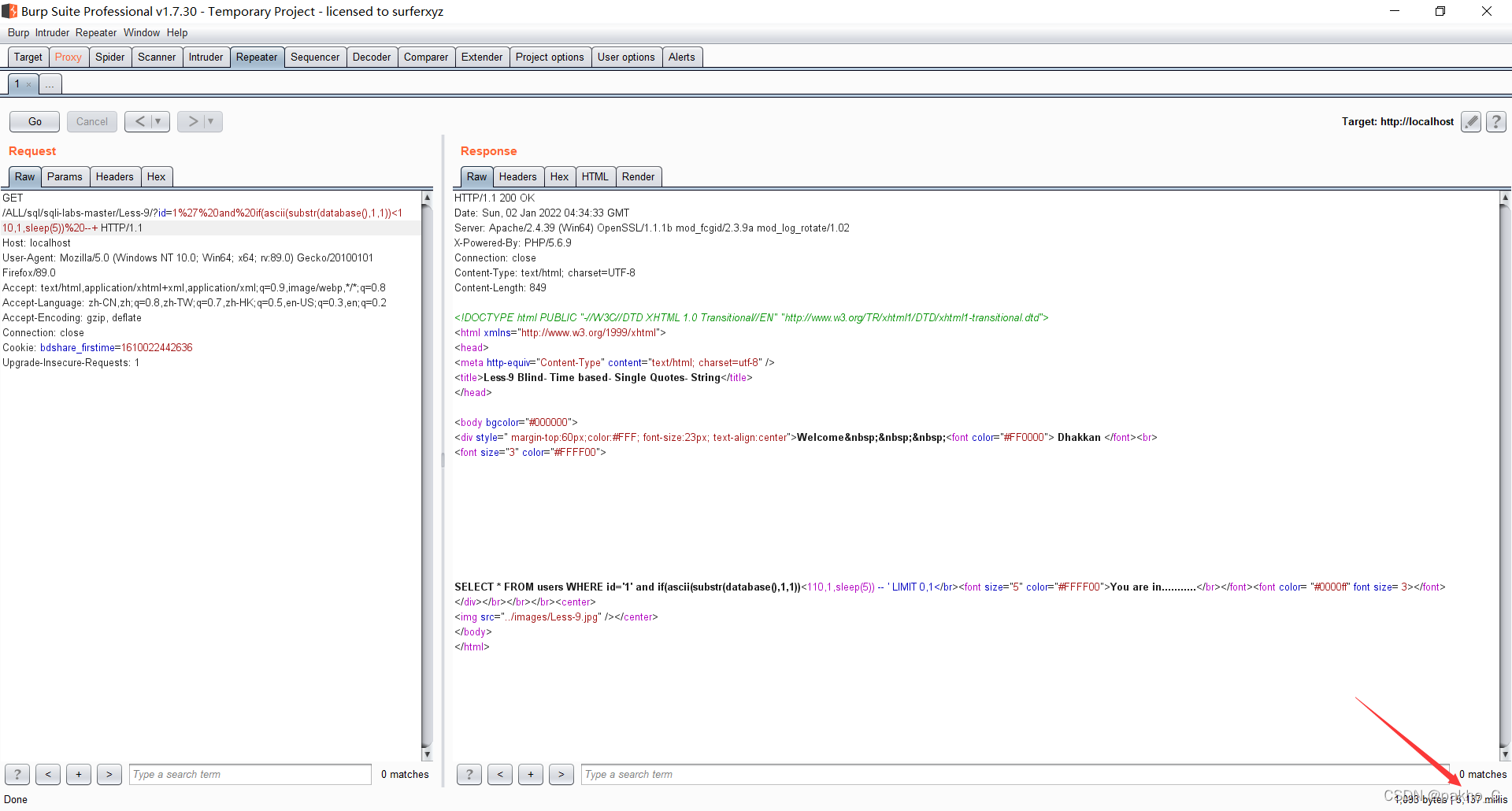Screen dimensions: 1512x811
Task: Select Repeater sub-tab 1
Action: point(17,83)
